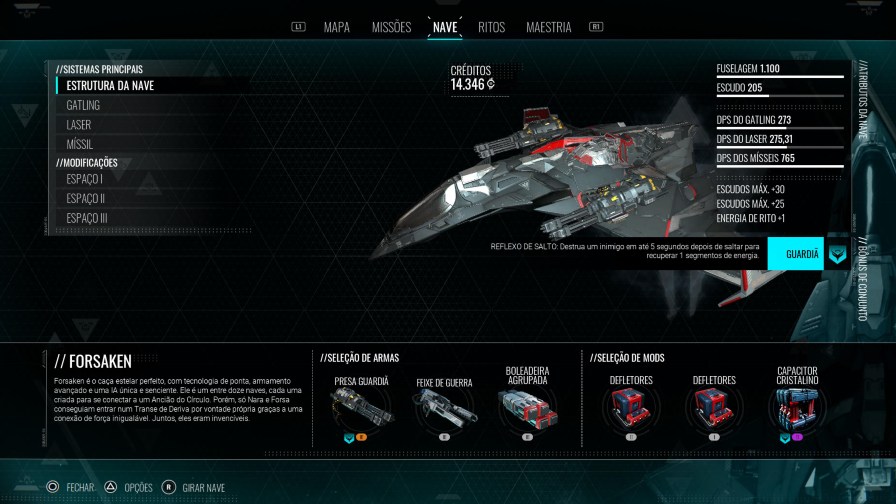Open the Missões tab
The image size is (896, 504).
point(391,27)
